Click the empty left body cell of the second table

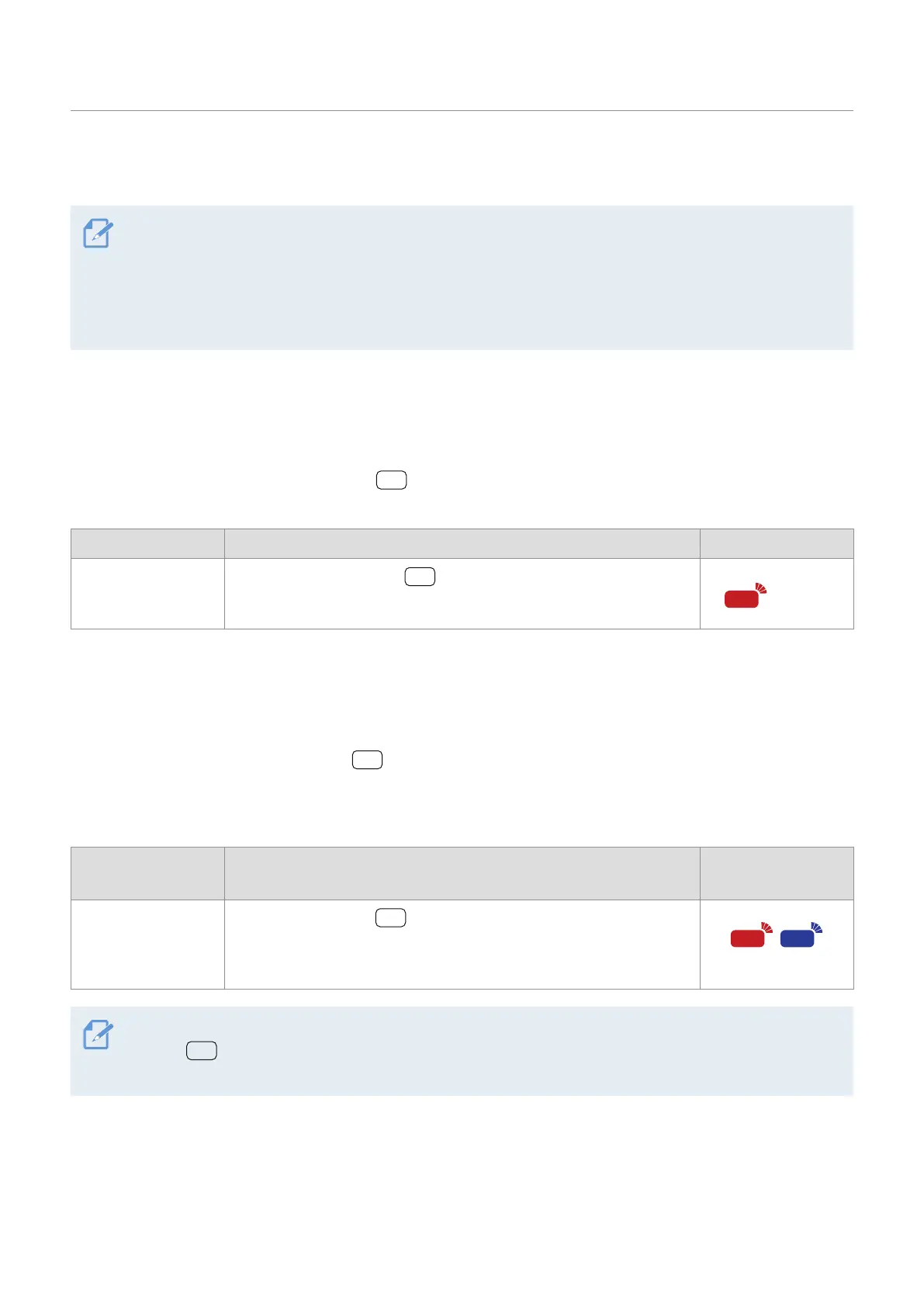[x=147, y=944]
